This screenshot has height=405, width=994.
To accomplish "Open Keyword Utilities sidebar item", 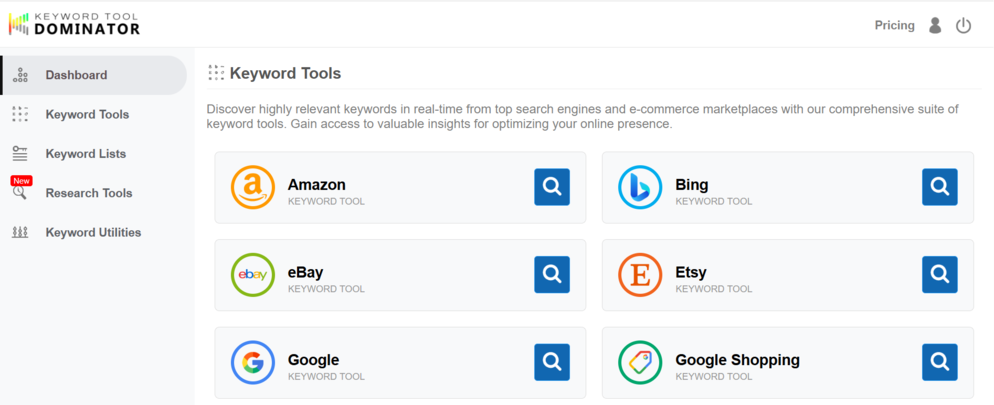I will (x=94, y=233).
